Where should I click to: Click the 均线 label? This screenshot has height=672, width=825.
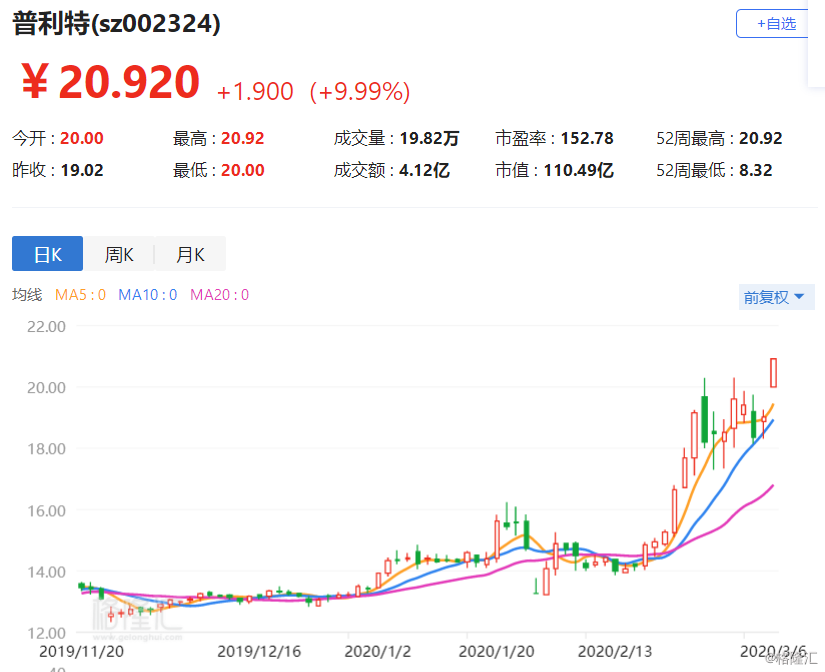tap(27, 295)
